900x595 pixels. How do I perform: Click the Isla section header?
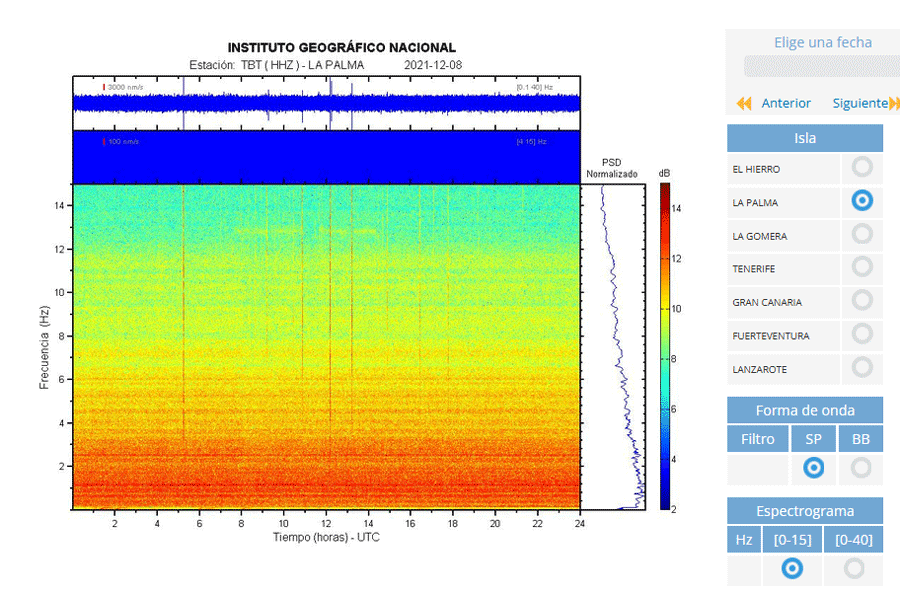805,138
